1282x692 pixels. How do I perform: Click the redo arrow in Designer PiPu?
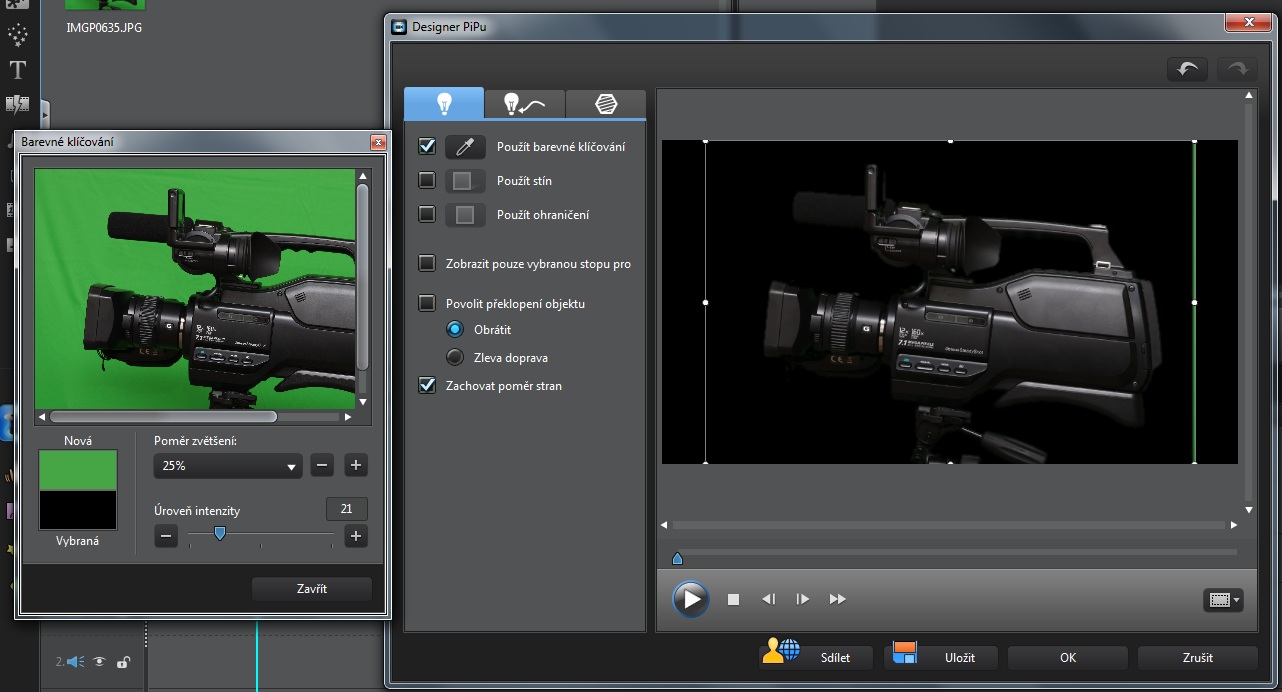pos(1237,70)
